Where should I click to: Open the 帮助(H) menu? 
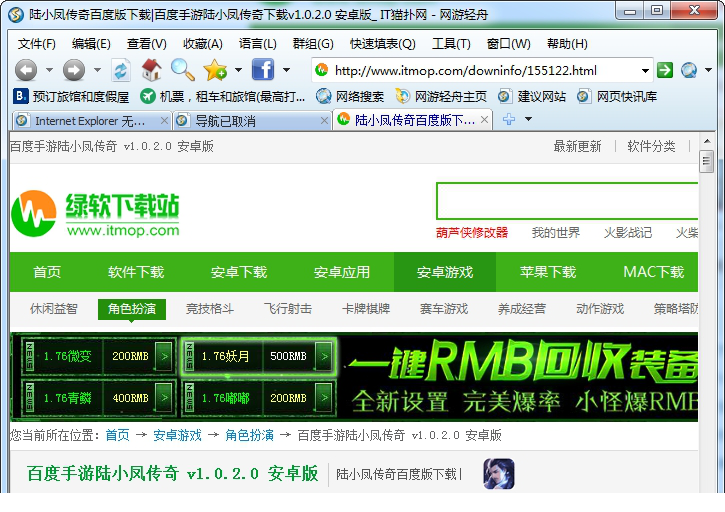coord(567,44)
